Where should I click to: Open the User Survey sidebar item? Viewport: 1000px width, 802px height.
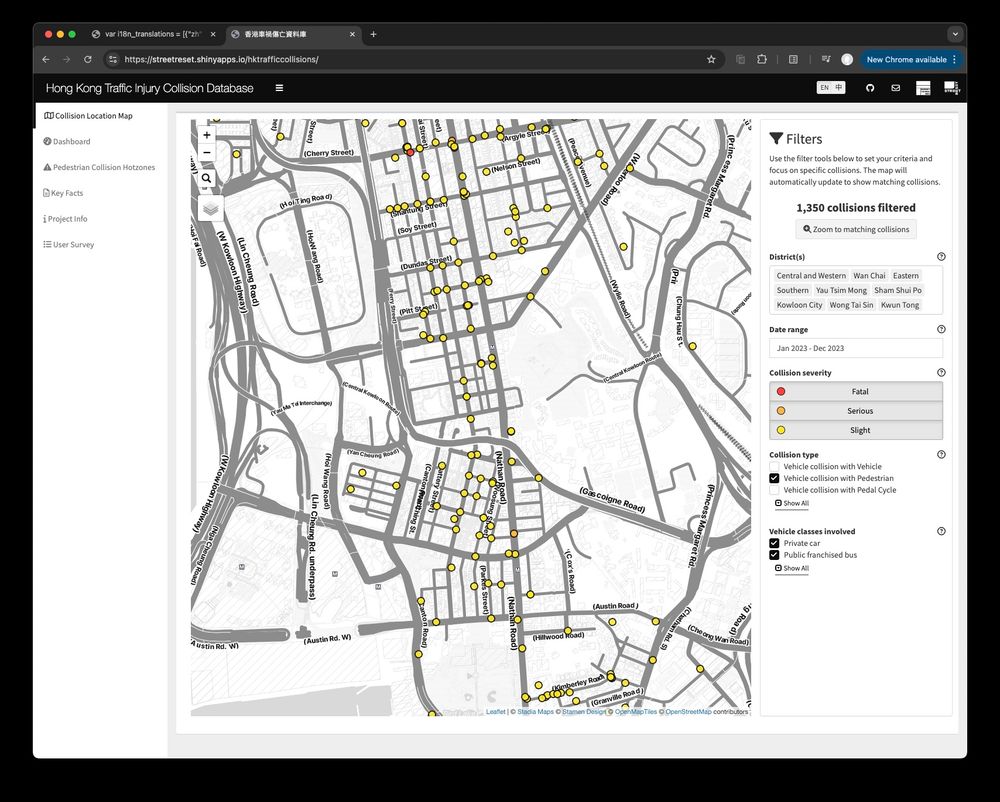(68, 244)
